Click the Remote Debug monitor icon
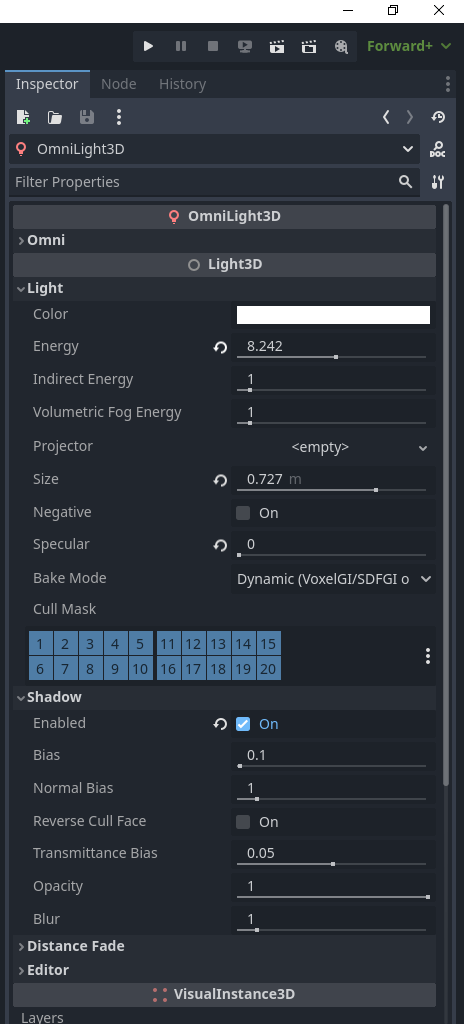This screenshot has width=464, height=1024. coord(244,46)
